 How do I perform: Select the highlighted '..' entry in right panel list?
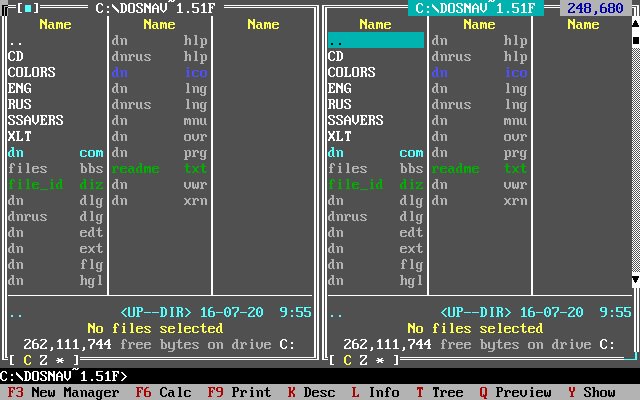[376, 40]
